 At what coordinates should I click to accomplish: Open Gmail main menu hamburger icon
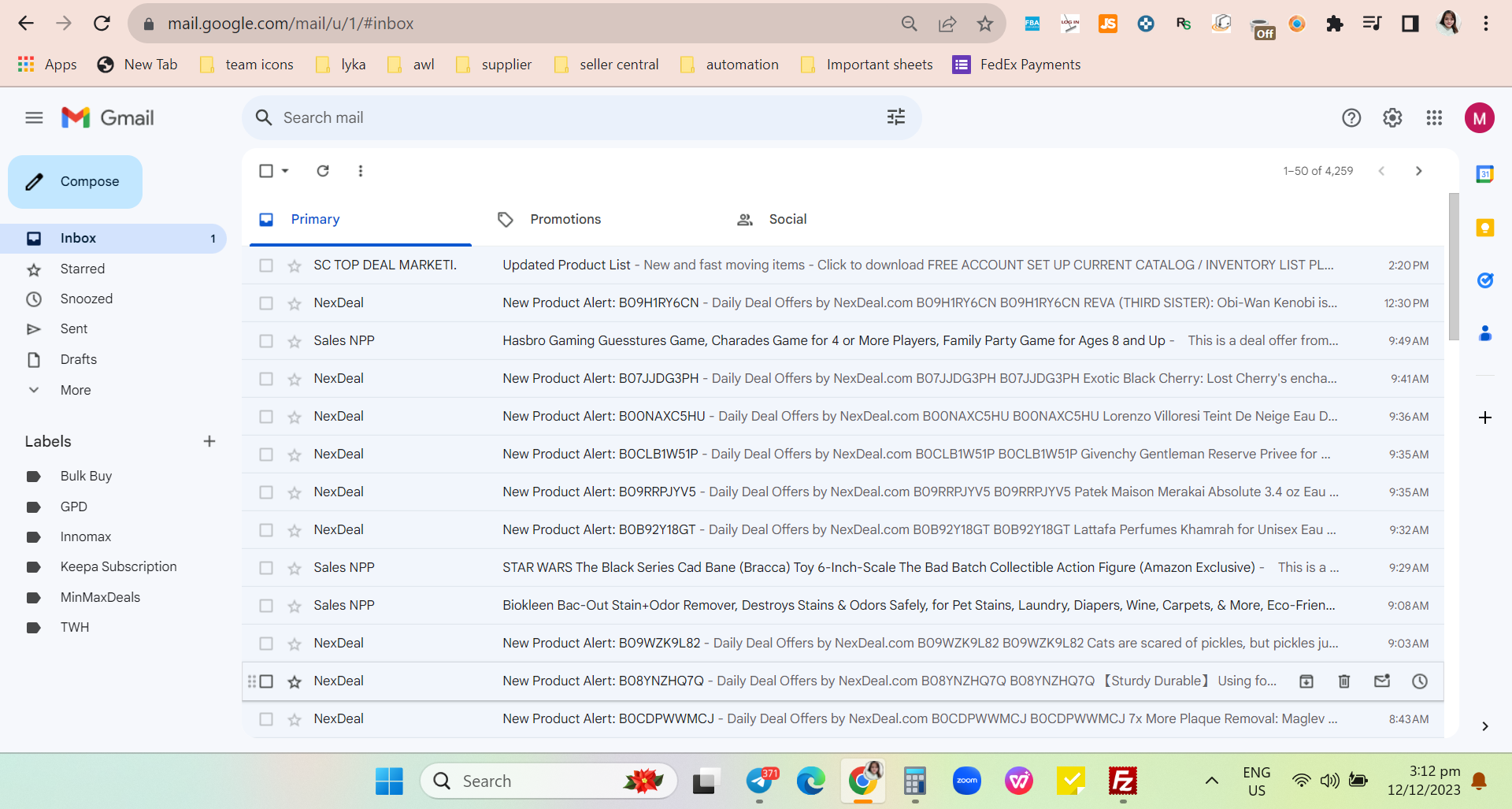(34, 118)
